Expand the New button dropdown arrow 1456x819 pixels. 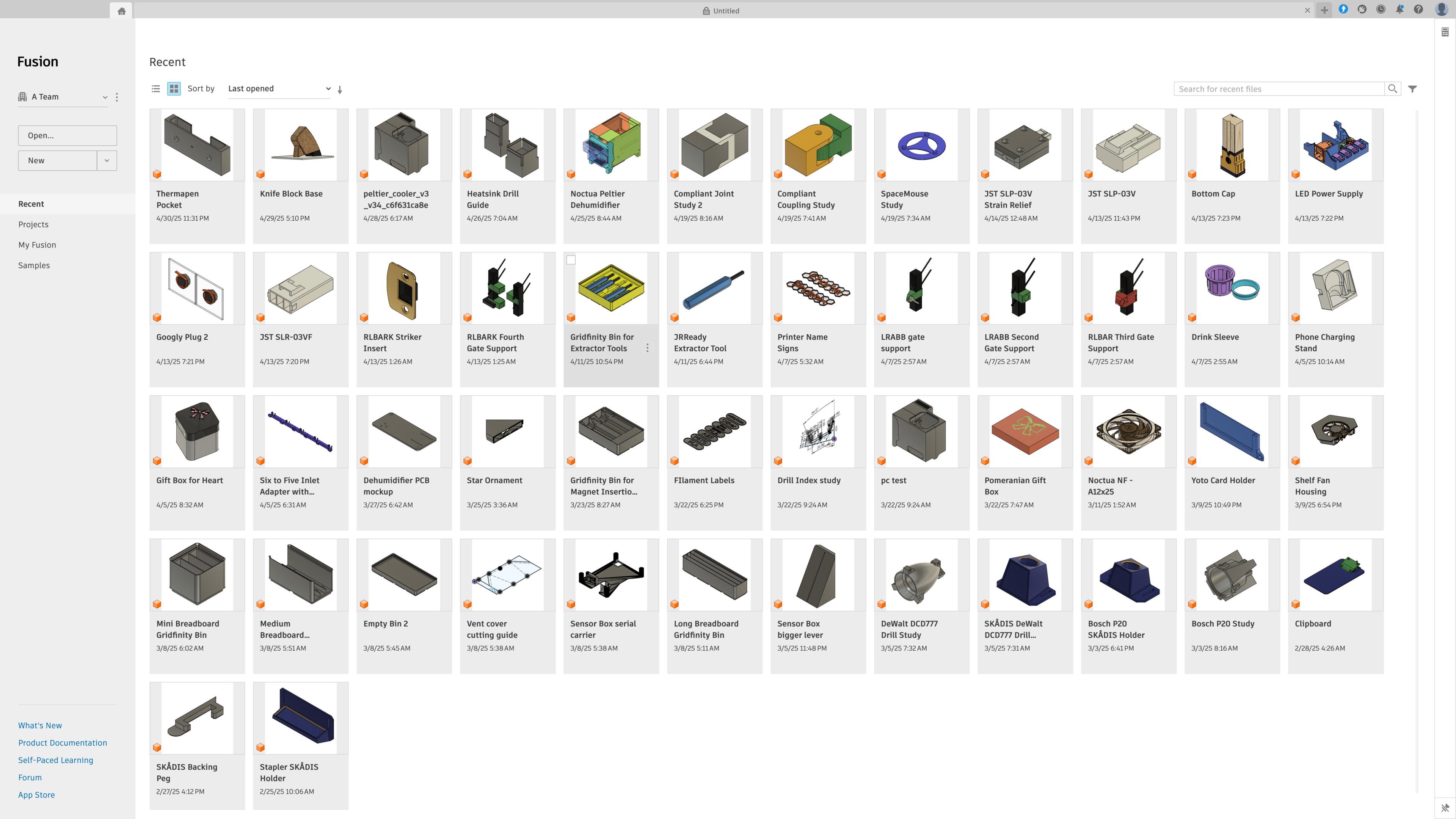tap(107, 160)
